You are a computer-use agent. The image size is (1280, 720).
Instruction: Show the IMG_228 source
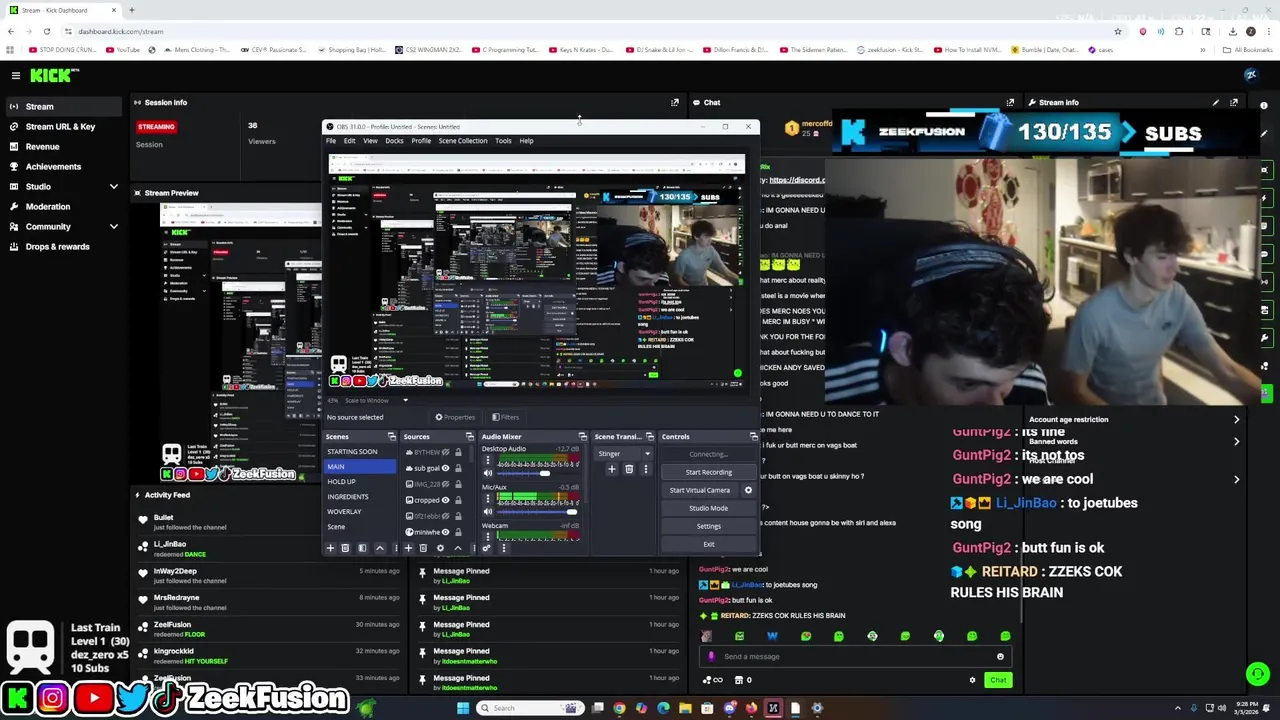(x=446, y=484)
